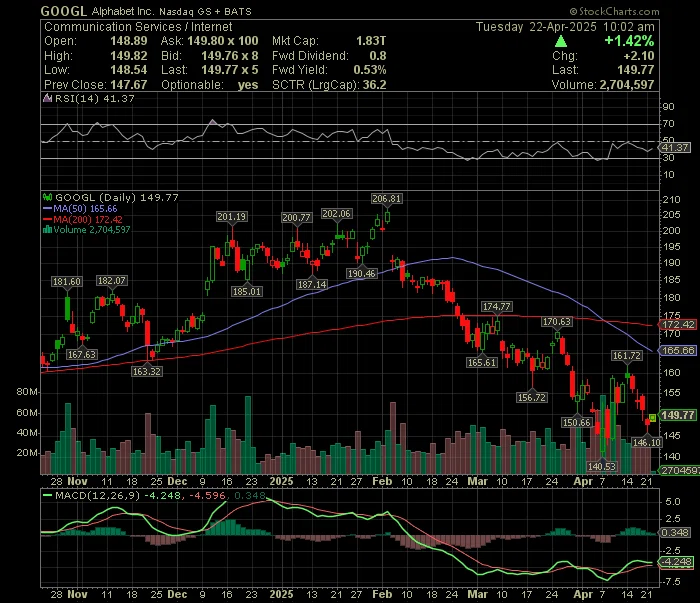Click the Ask quote 149.80 x 100
The image size is (700, 603).
(223, 41)
